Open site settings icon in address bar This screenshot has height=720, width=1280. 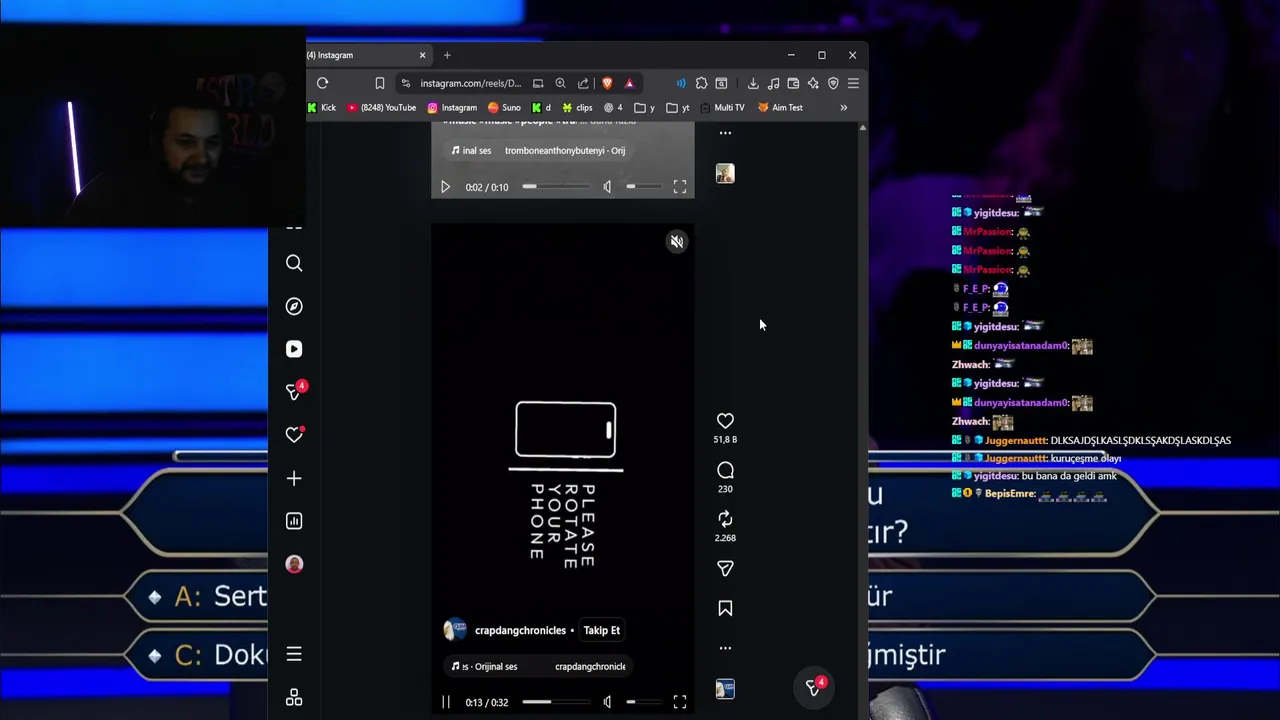[405, 83]
